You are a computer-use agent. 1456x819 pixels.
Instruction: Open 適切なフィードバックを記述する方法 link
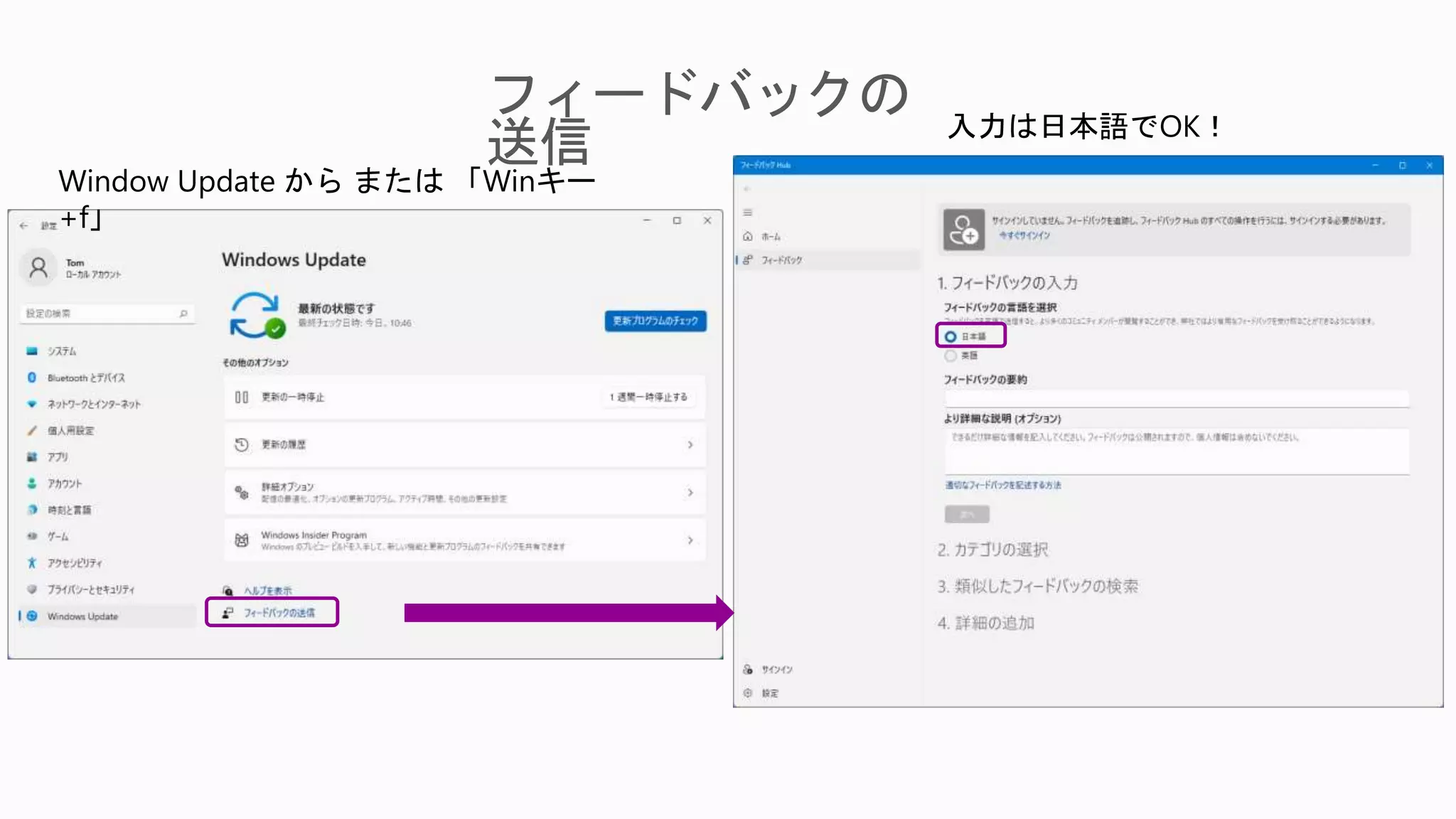(x=1002, y=486)
